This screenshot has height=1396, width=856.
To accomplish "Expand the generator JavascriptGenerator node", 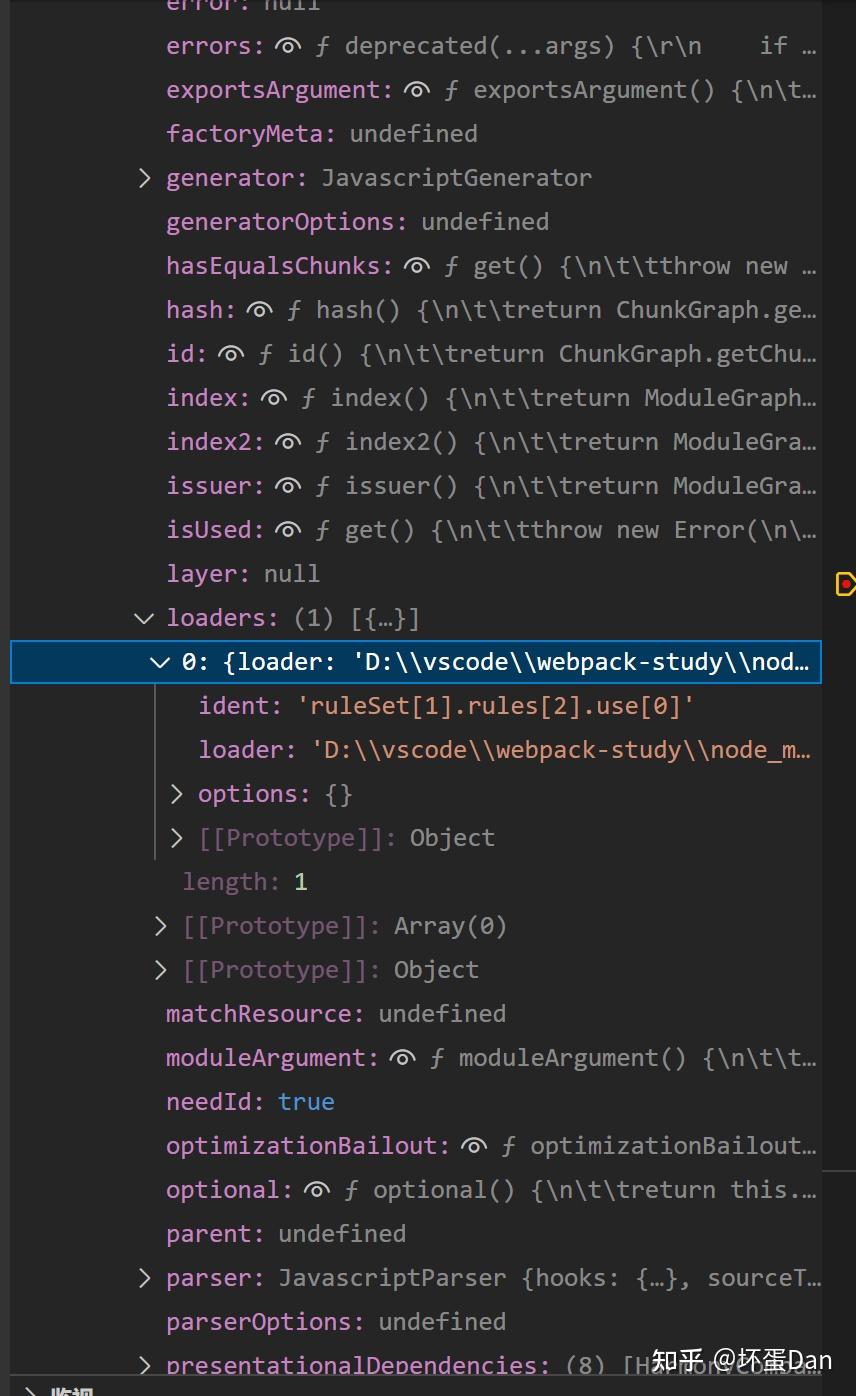I will 144,178.
